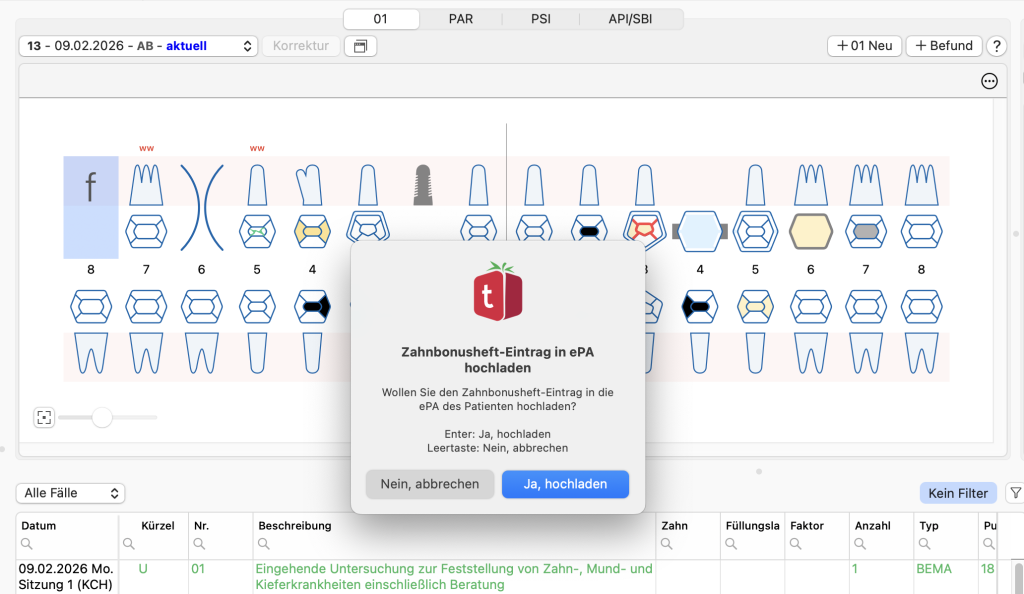1024x594 pixels.
Task: Click the tooth chart zoom slider
Action: (x=102, y=417)
